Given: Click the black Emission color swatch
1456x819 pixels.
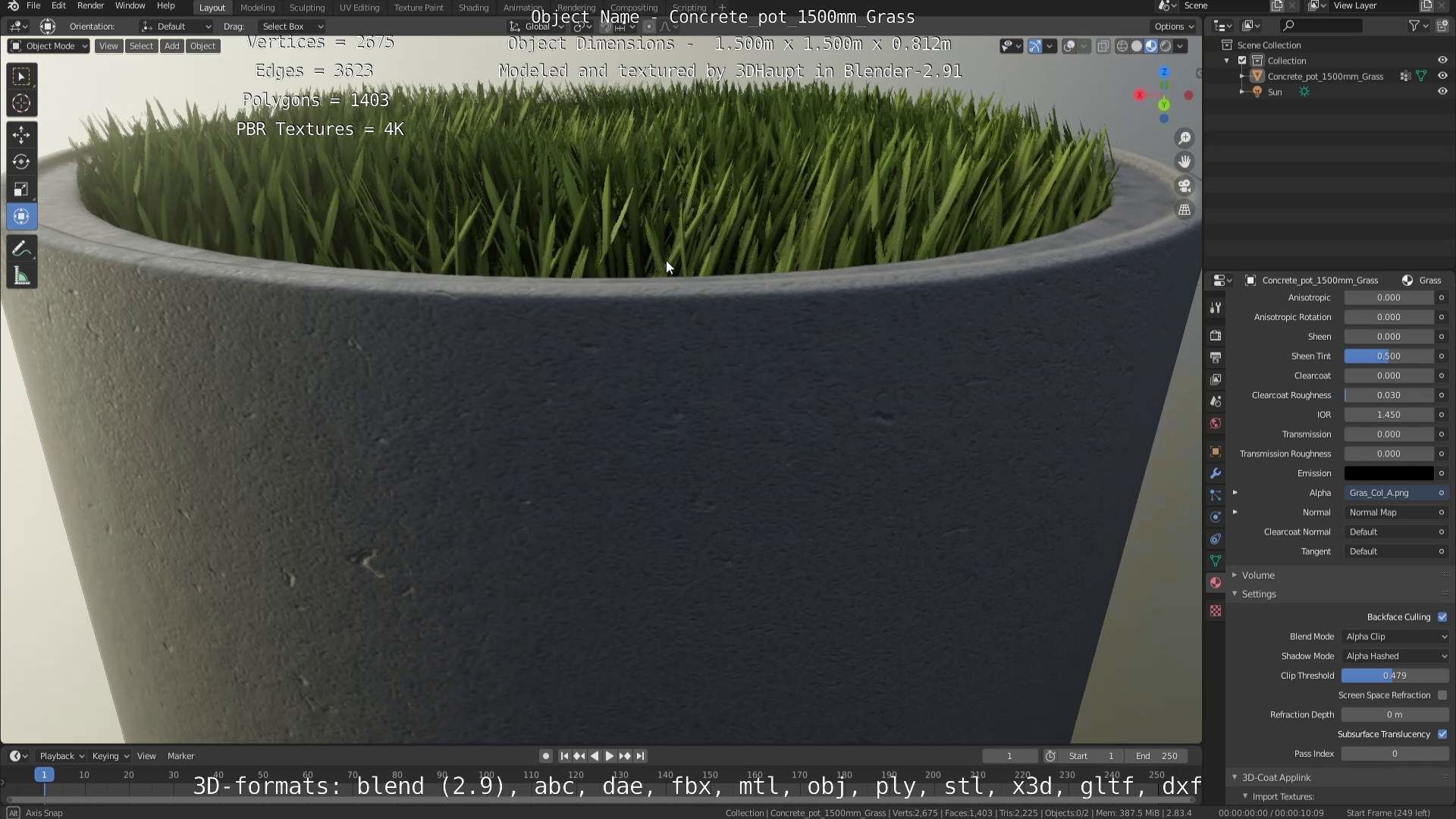Looking at the screenshot, I should tap(1389, 473).
